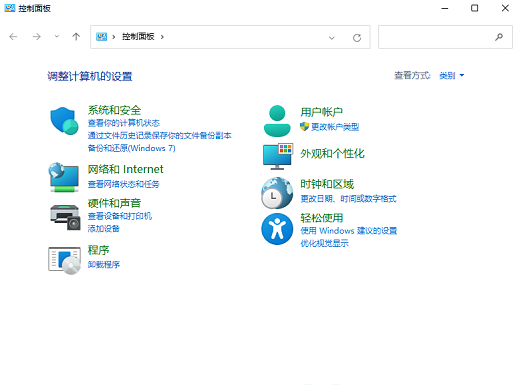Image resolution: width=520 pixels, height=386 pixels.
Task: Open the 系统和安全 category heading
Action: click(x=114, y=110)
